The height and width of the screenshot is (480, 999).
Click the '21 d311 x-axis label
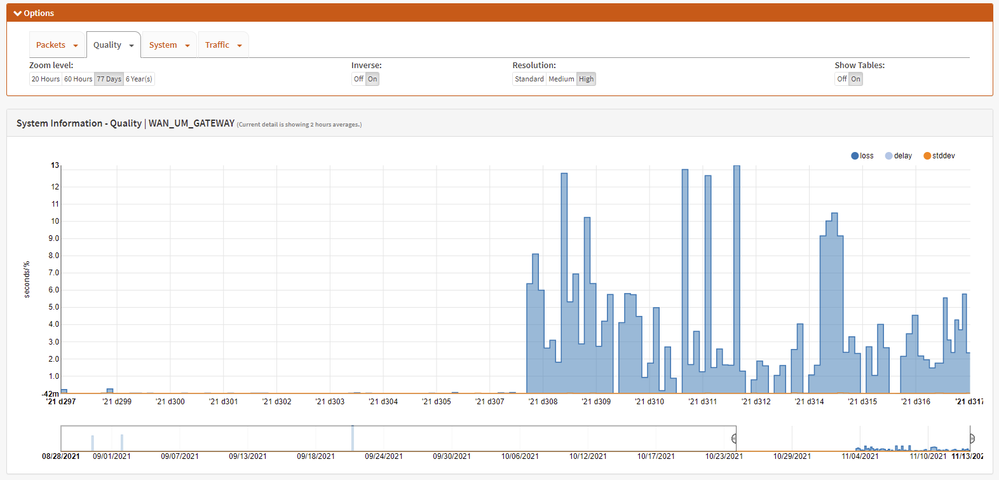pyautogui.click(x=701, y=402)
